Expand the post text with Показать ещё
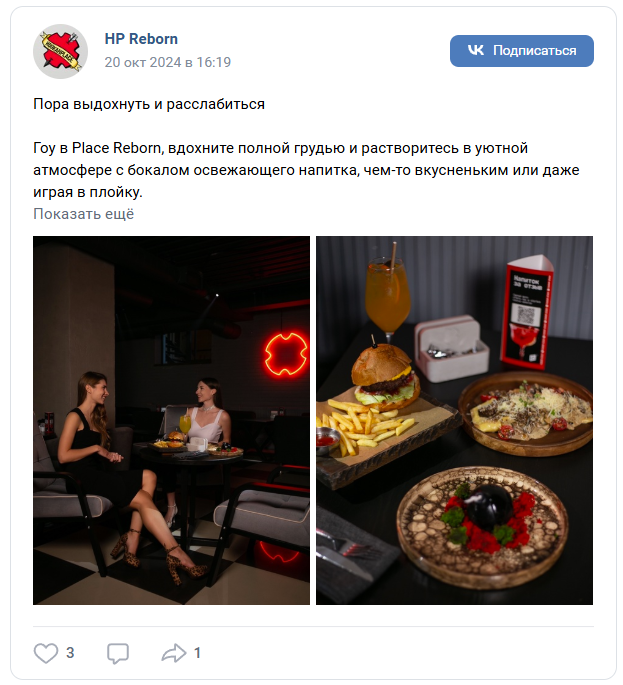The height and width of the screenshot is (685, 623). 83,214
